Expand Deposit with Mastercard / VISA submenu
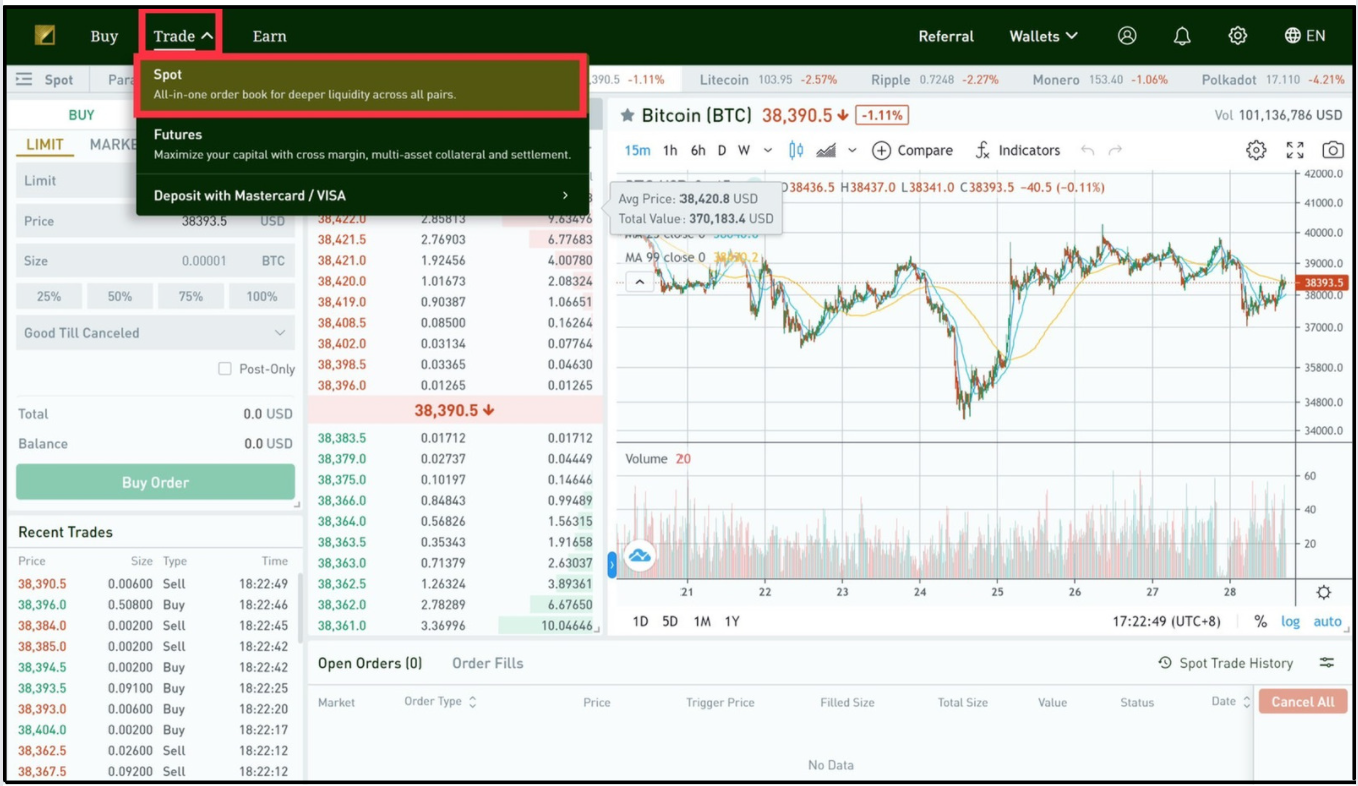The width and height of the screenshot is (1358, 786). coord(362,195)
